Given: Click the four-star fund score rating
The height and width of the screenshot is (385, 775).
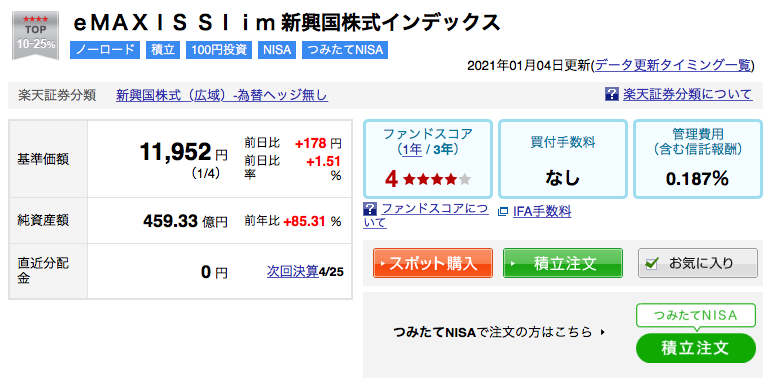Looking at the screenshot, I should 428,180.
